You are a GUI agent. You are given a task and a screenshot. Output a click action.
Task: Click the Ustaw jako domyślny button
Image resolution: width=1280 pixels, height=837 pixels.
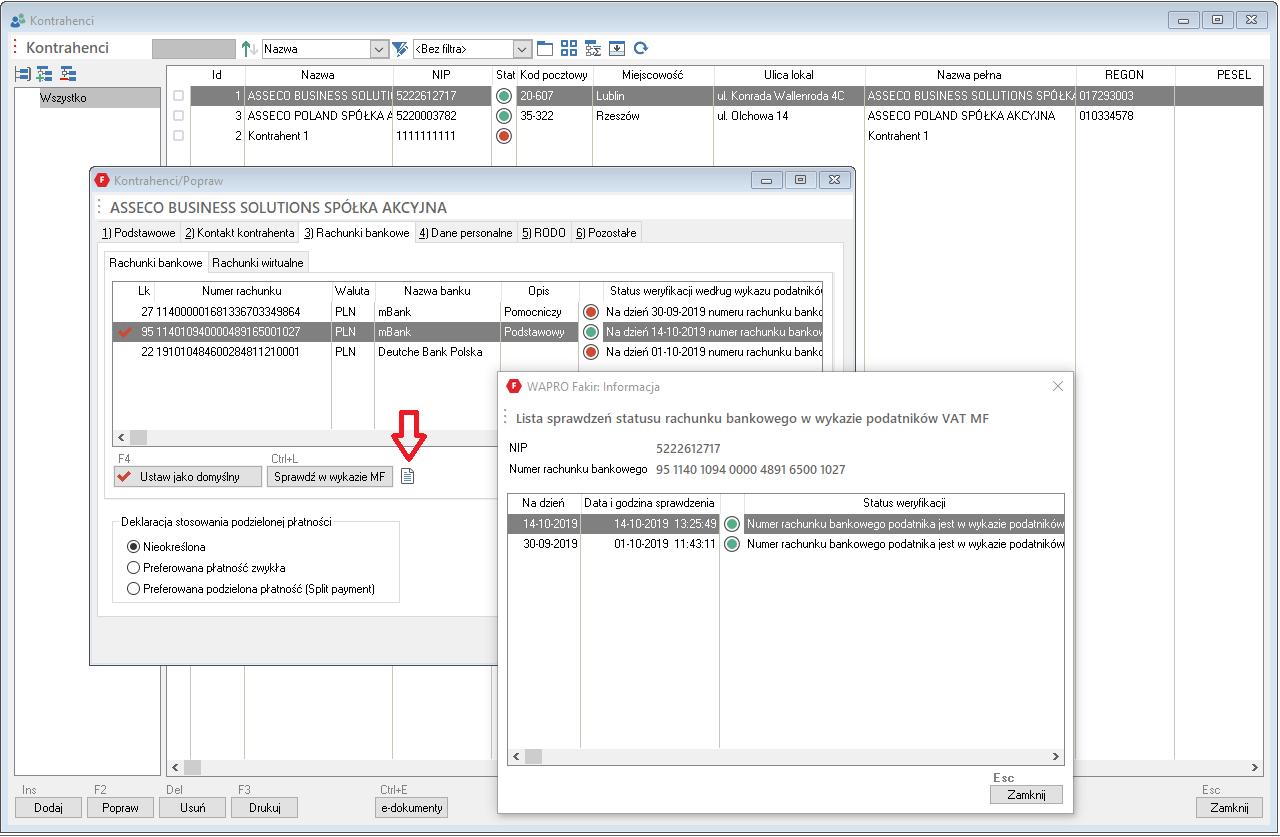tap(188, 477)
